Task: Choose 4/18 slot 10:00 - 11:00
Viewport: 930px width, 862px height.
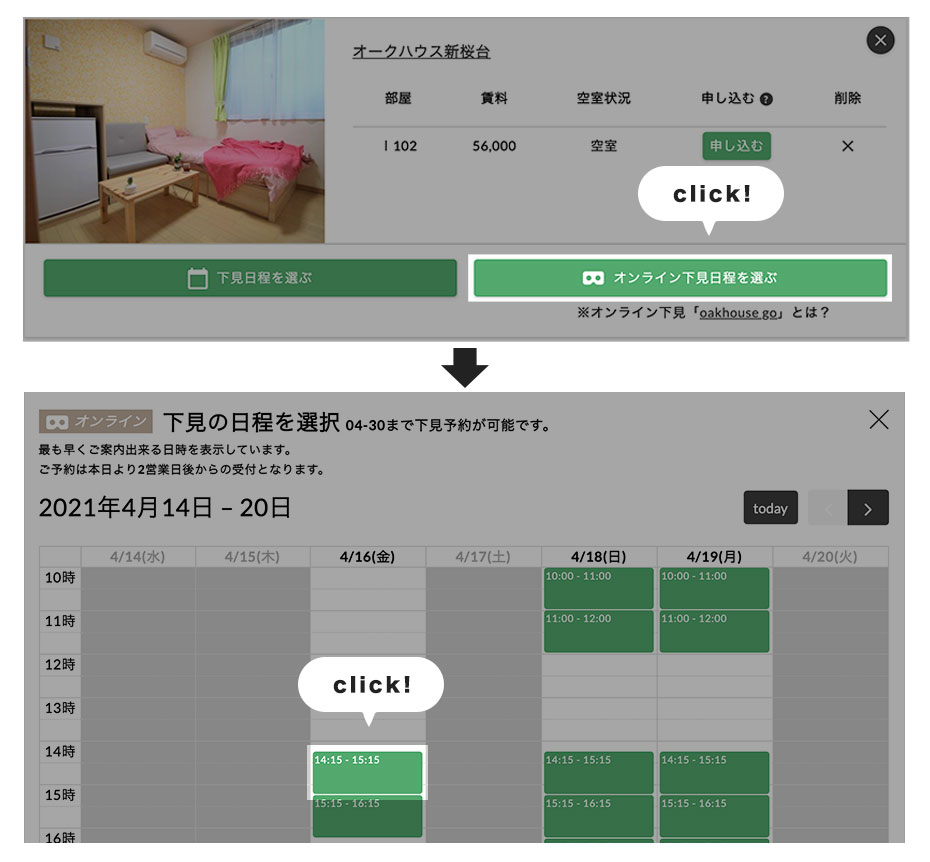Action: pos(598,588)
